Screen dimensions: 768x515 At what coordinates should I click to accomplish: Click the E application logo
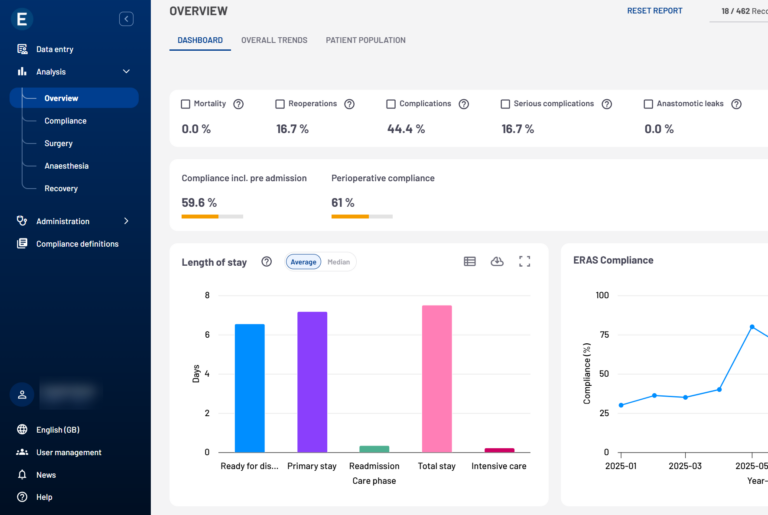pyautogui.click(x=22, y=19)
